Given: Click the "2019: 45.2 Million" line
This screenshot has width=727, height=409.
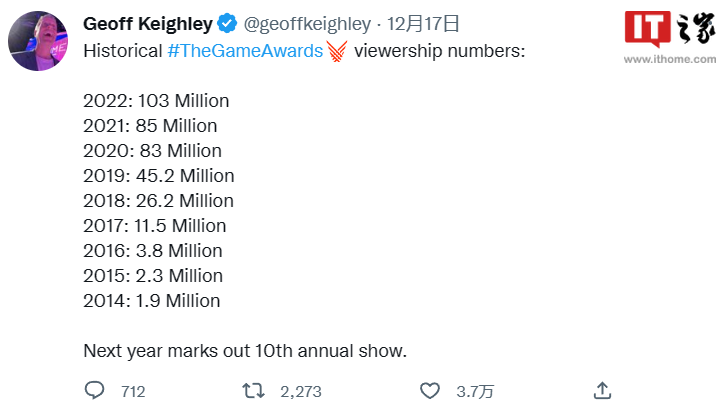Looking at the screenshot, I should (x=159, y=176).
